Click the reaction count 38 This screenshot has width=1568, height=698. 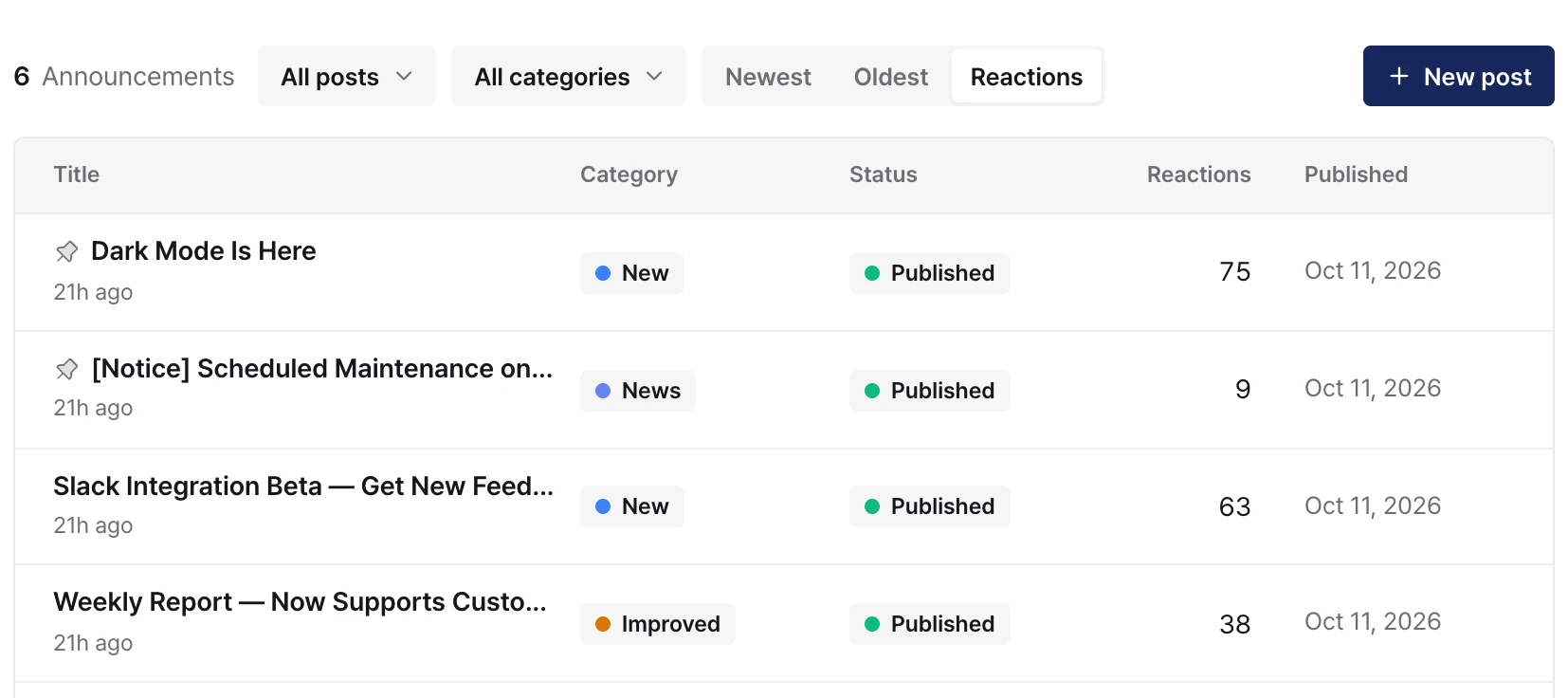pos(1235,624)
